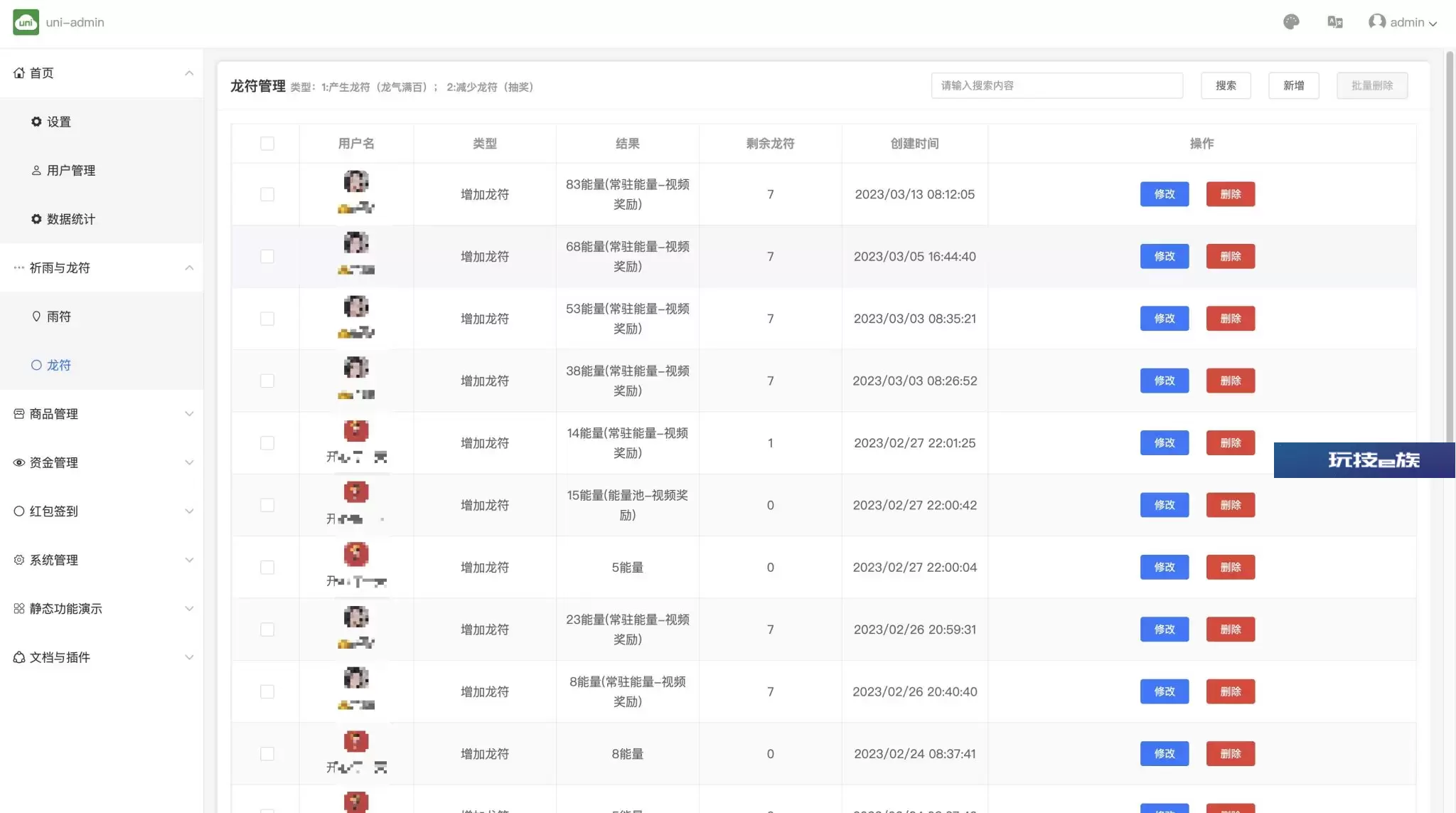The width and height of the screenshot is (1456, 813).
Task: Click the gear icon beside 设置
Action: [x=36, y=122]
